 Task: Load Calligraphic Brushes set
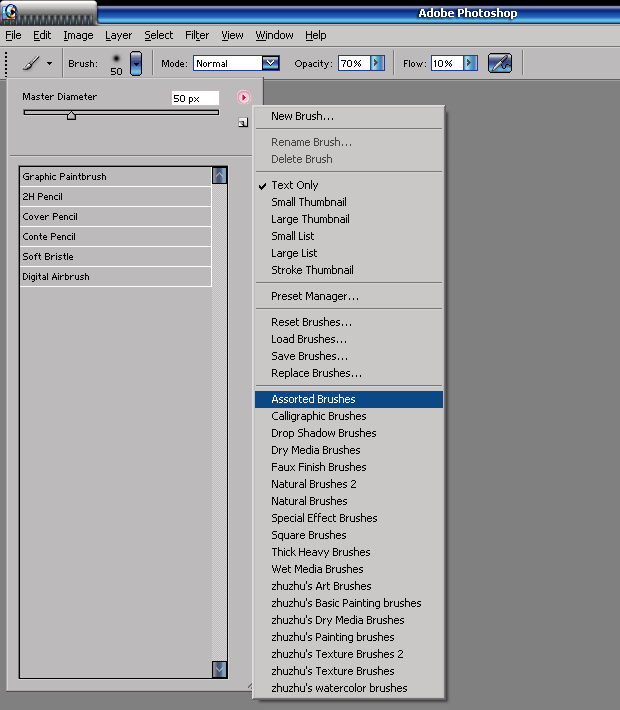click(349, 416)
